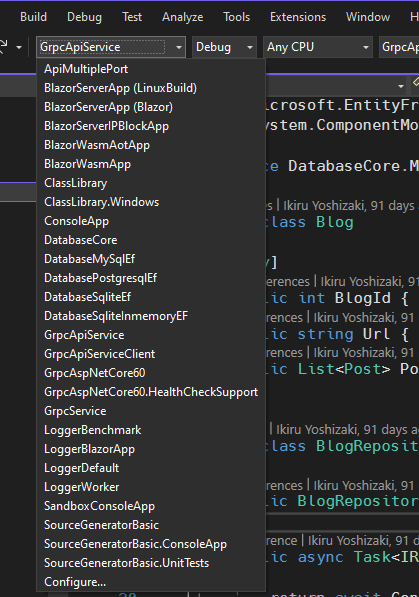Select GrpcApiServiceClient entry
Viewport: 419px width, 597px height.
pyautogui.click(x=151, y=354)
